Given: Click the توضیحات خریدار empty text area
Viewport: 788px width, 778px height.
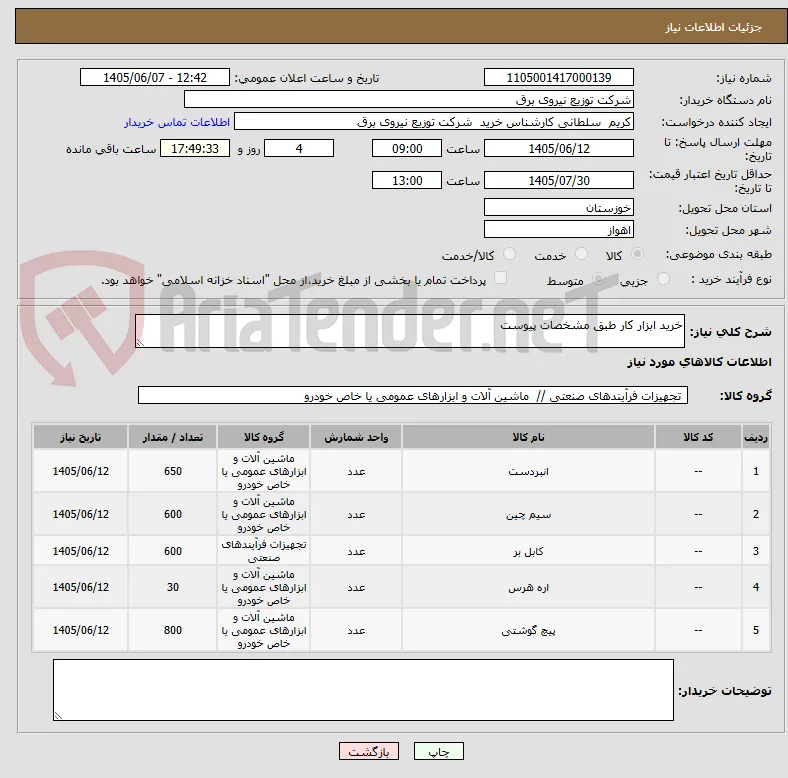Looking at the screenshot, I should coord(363,690).
